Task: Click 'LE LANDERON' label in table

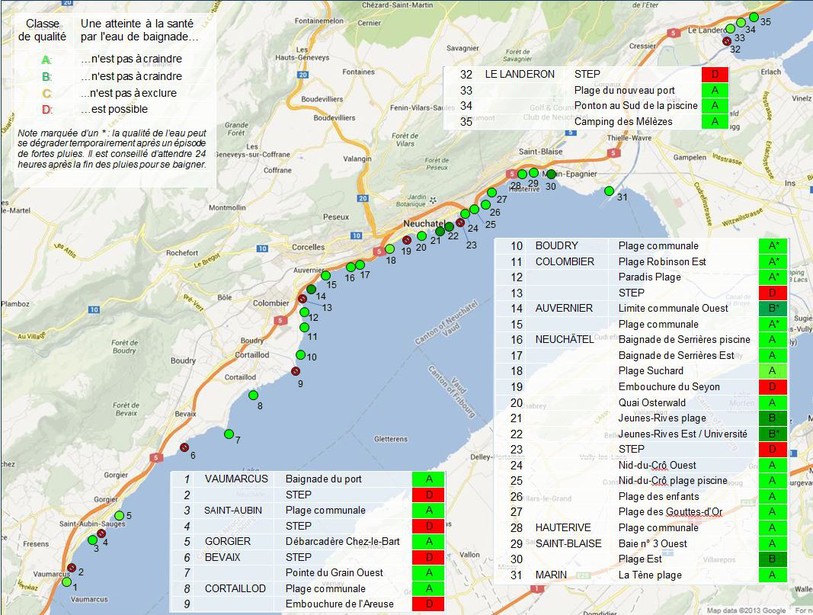Action: pos(520,74)
